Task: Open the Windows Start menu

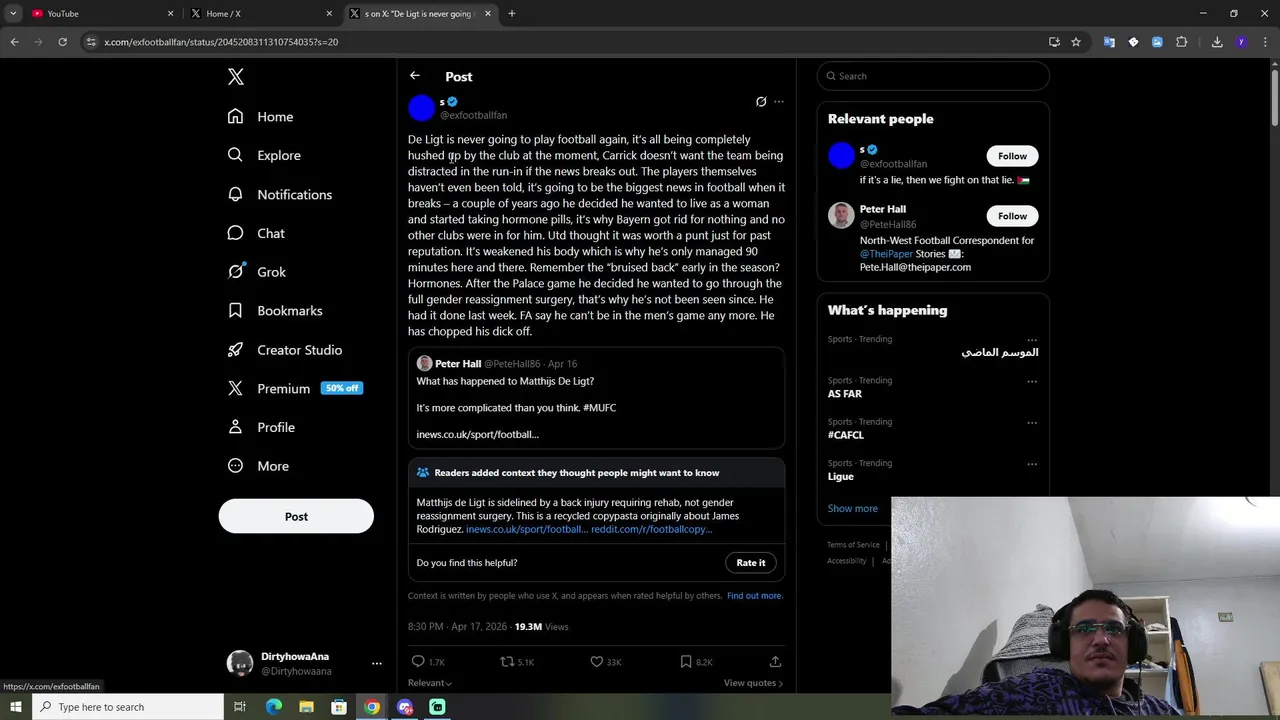Action: pyautogui.click(x=15, y=707)
